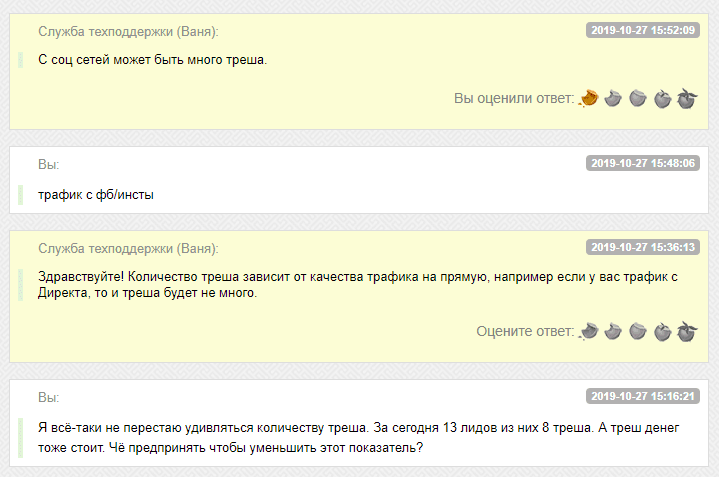Click the 'Оцените ответ:' label

(x=525, y=331)
